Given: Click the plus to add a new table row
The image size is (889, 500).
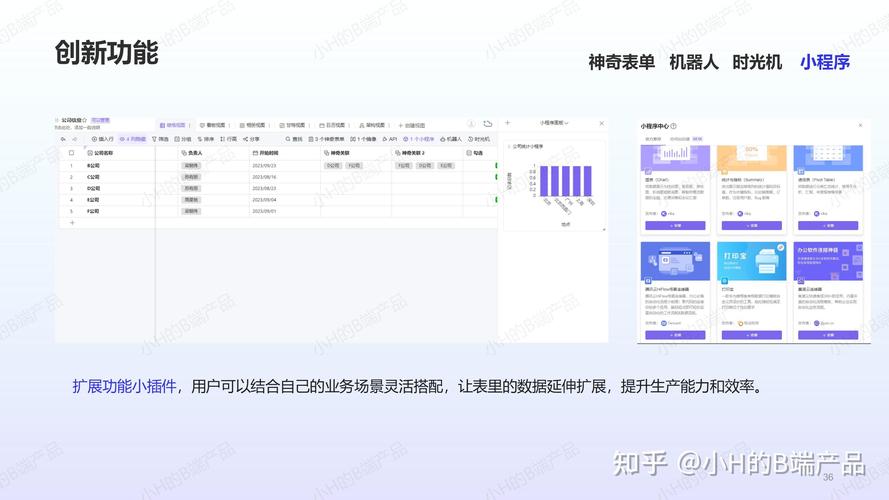Looking at the screenshot, I should (72, 223).
